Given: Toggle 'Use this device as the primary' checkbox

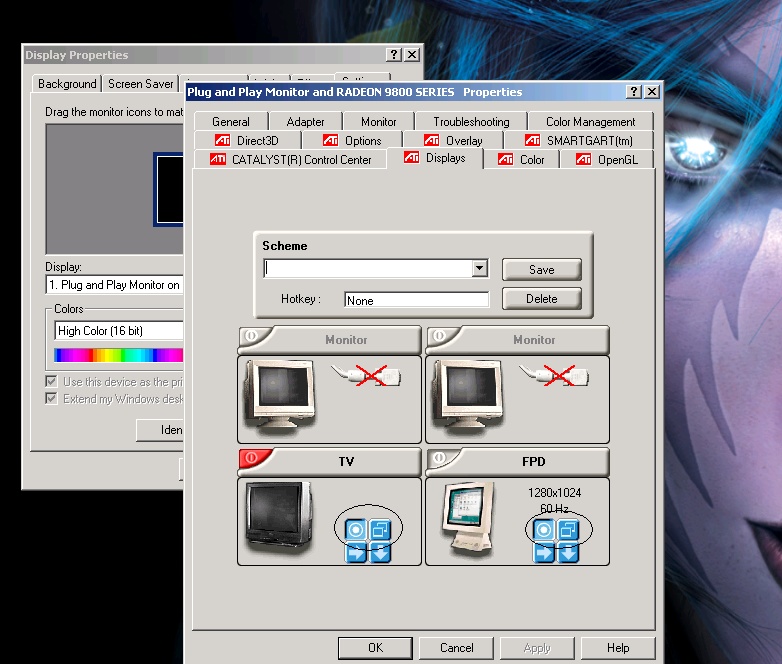Looking at the screenshot, I should tap(51, 382).
